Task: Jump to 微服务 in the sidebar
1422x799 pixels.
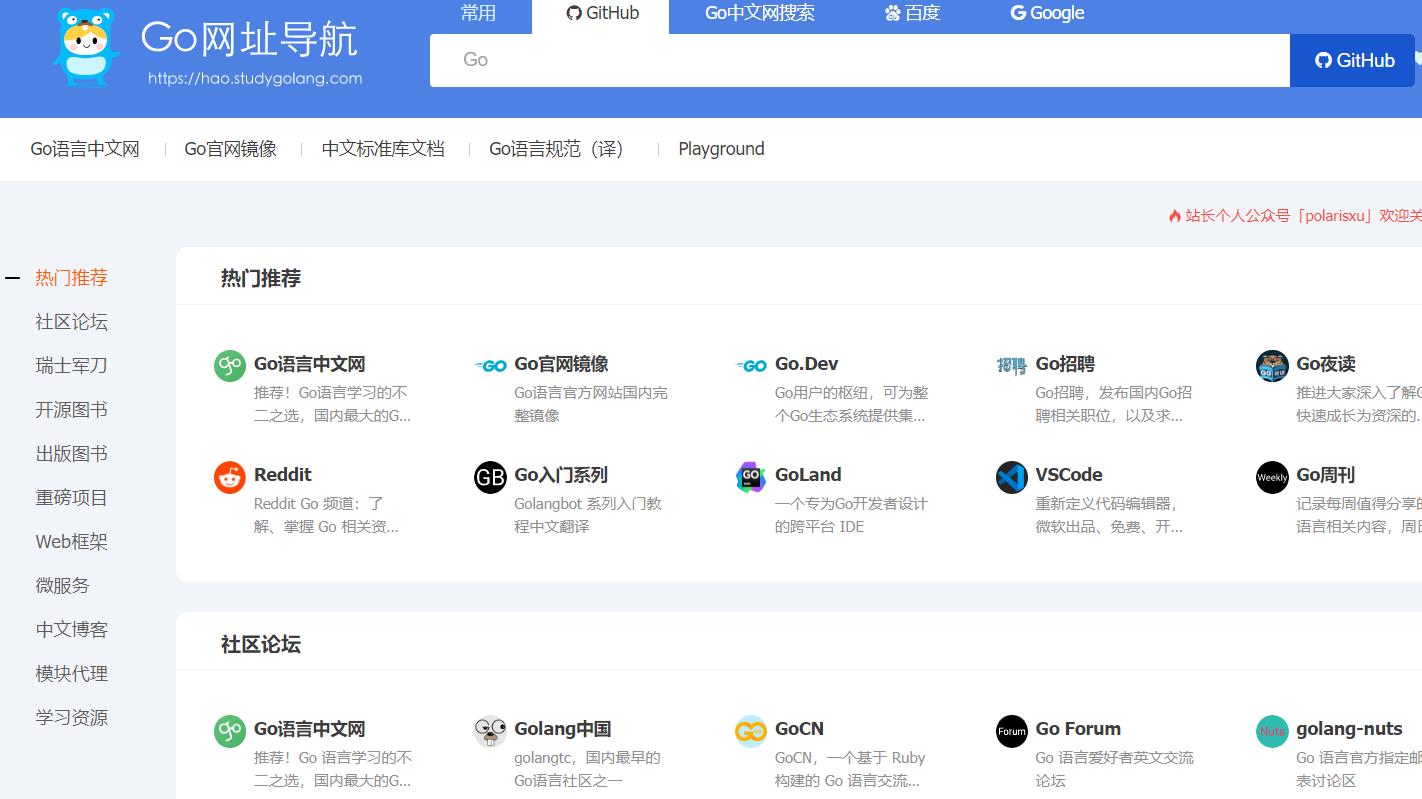Action: point(62,586)
